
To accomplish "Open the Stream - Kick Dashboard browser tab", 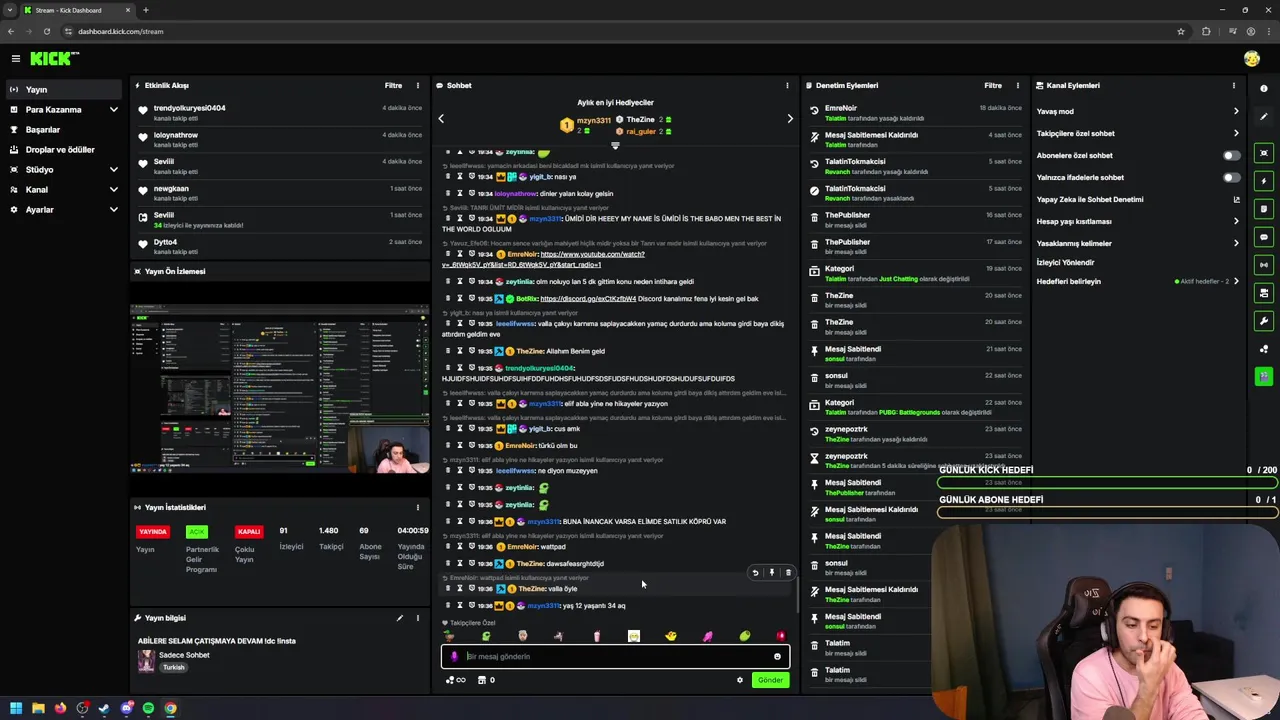I will tap(78, 10).
